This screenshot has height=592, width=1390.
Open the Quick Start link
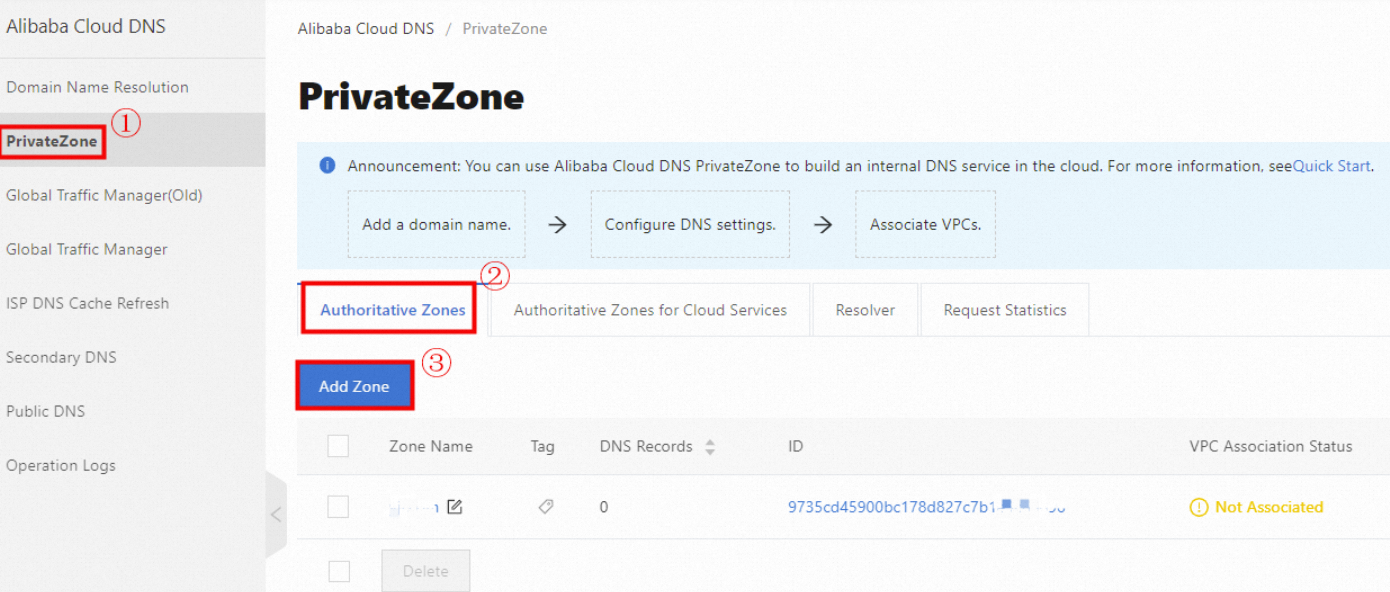click(1331, 167)
